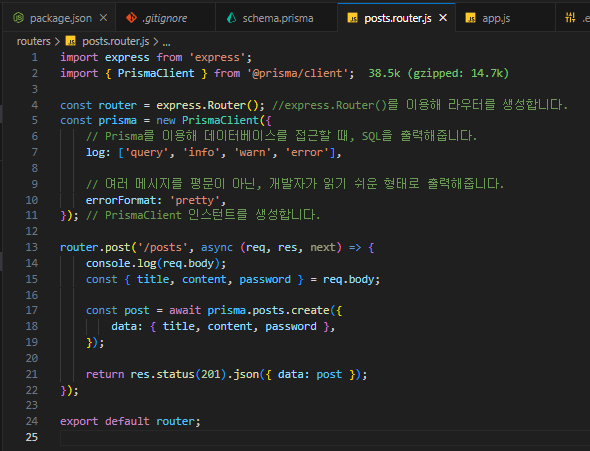The width and height of the screenshot is (590, 451).
Task: Switch to the schema.prisma tab
Action: (277, 18)
